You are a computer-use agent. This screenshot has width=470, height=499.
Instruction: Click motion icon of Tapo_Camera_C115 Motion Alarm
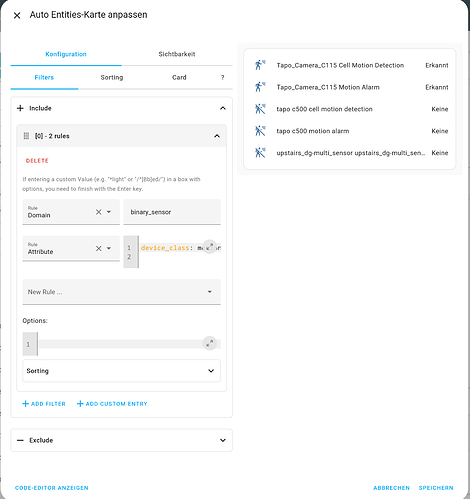pos(260,87)
